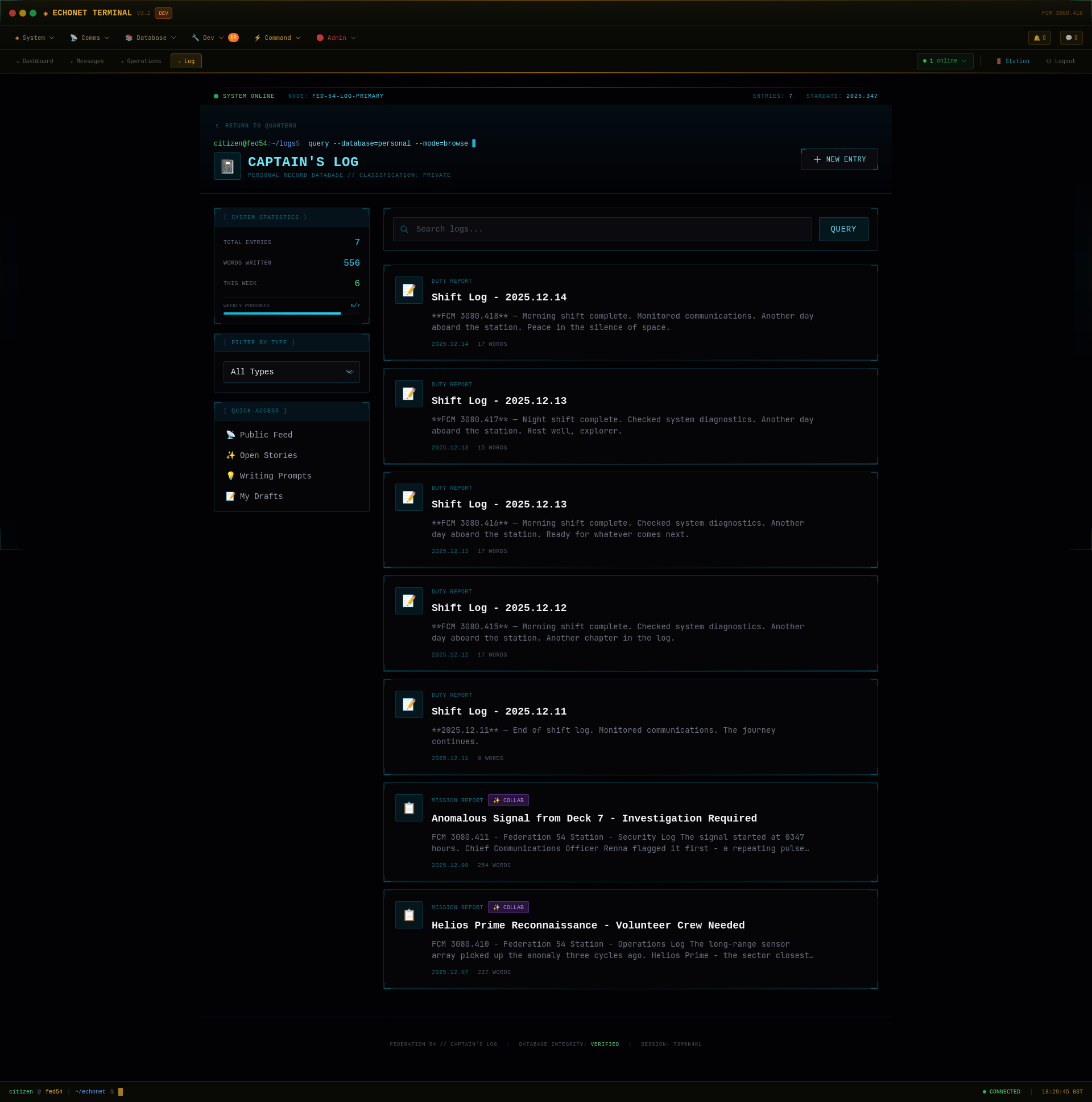Screen dimensions: 1092x1102
Task: Click the Shift Log 2025.12.14 memo icon
Action: 408,290
